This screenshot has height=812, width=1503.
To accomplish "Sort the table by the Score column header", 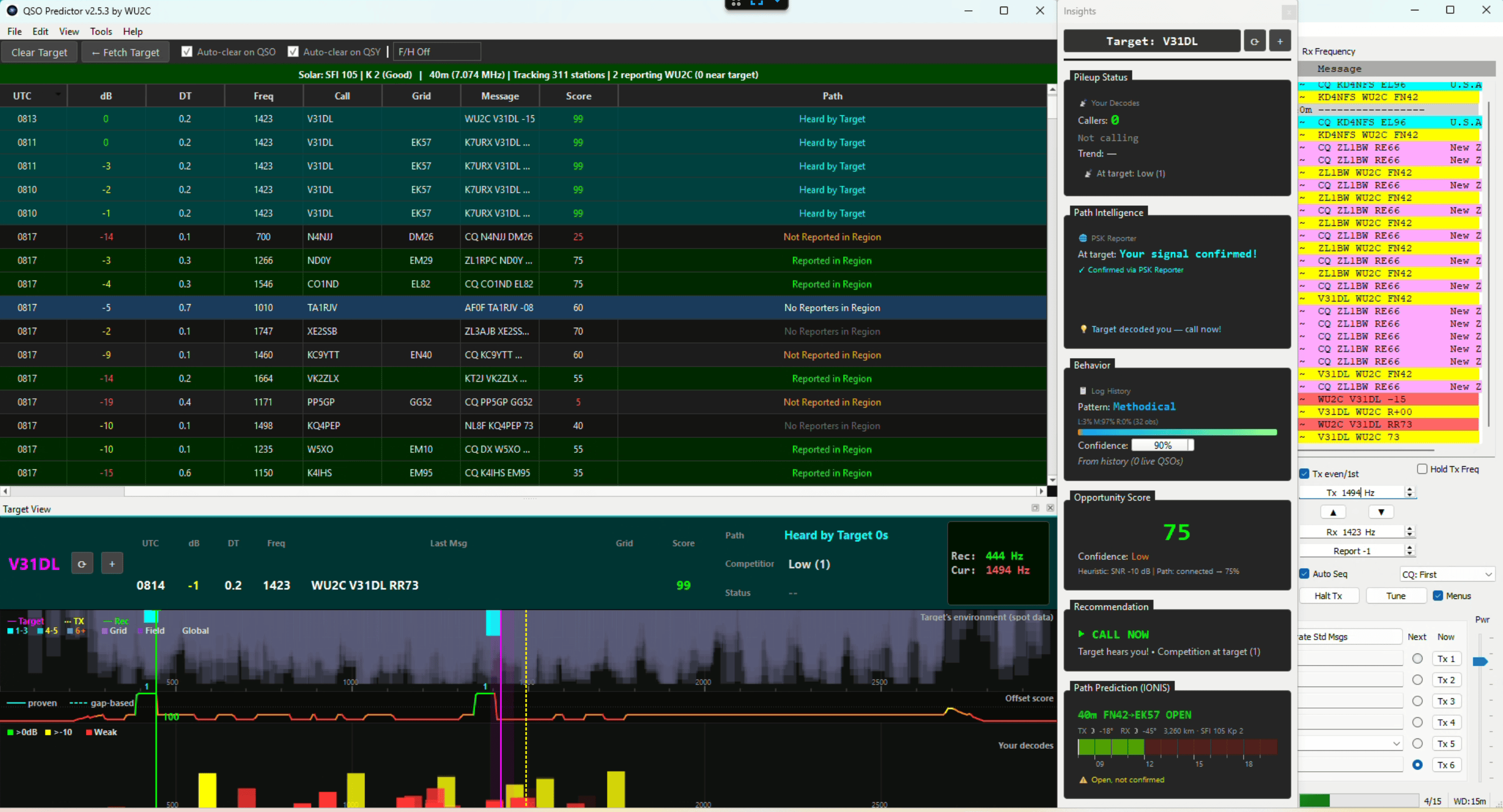I will pos(578,96).
